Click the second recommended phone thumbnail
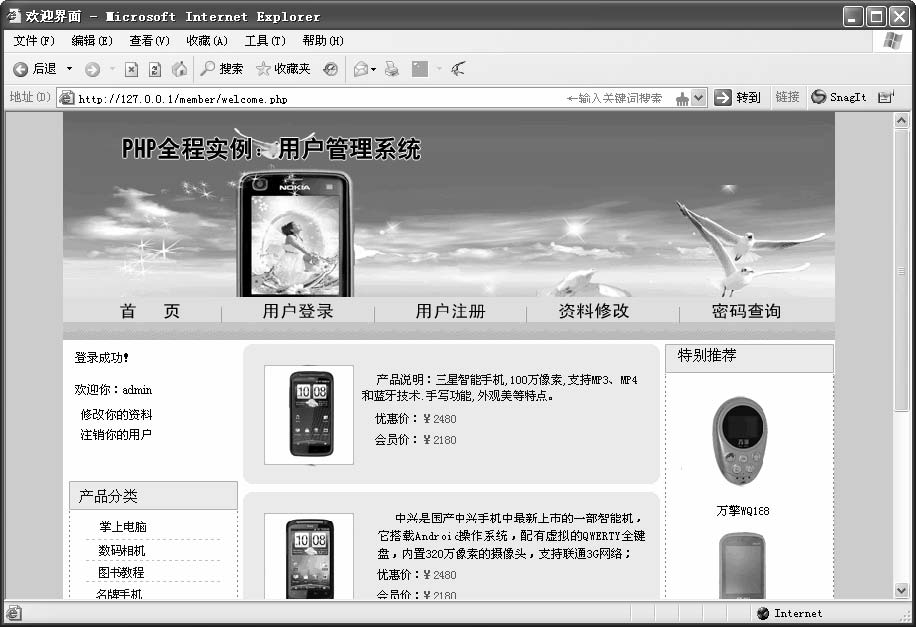This screenshot has width=916, height=627. pos(742,566)
